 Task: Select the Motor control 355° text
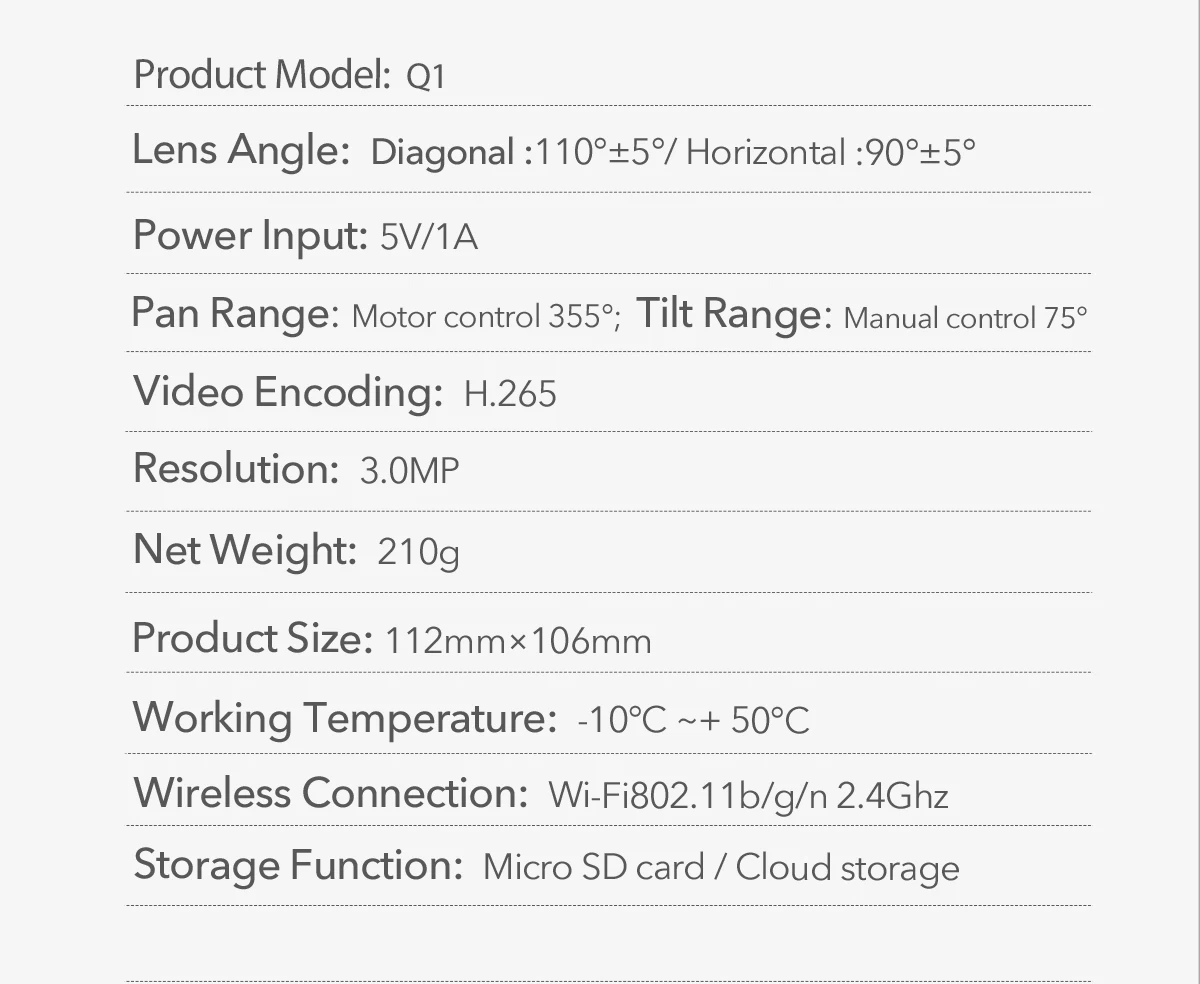pyautogui.click(x=486, y=316)
